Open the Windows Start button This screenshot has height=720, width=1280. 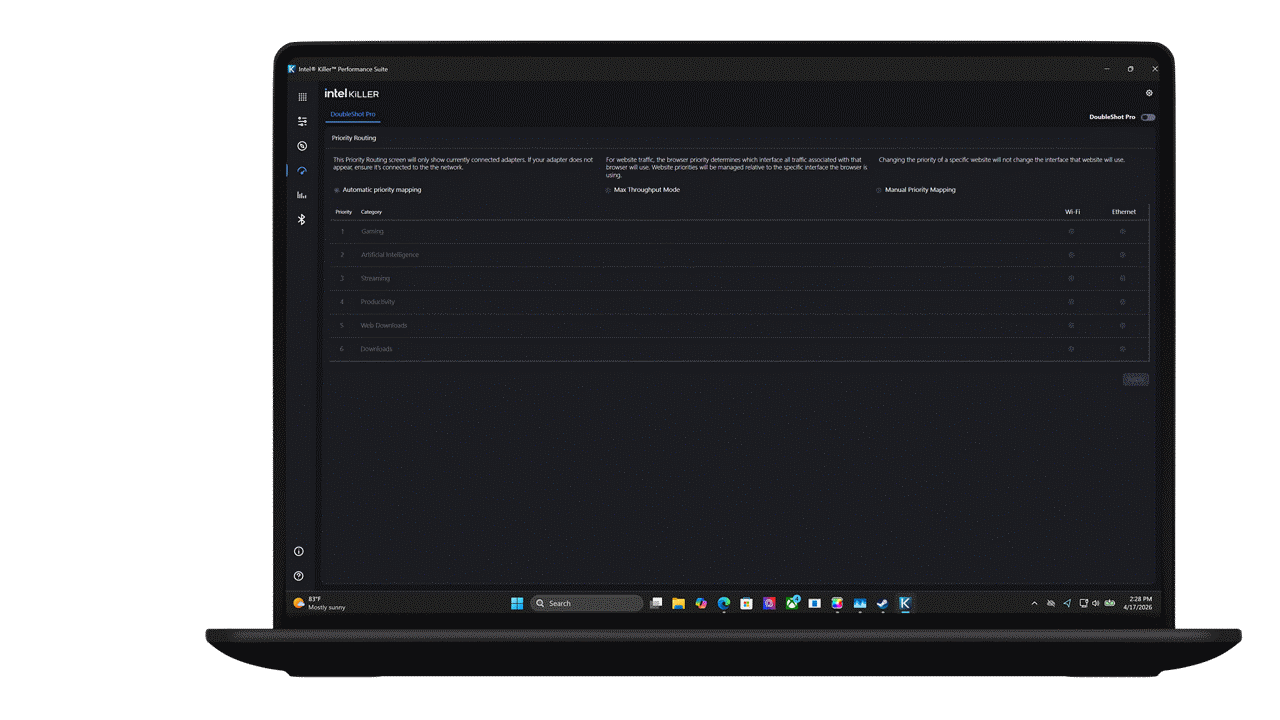pyautogui.click(x=517, y=603)
